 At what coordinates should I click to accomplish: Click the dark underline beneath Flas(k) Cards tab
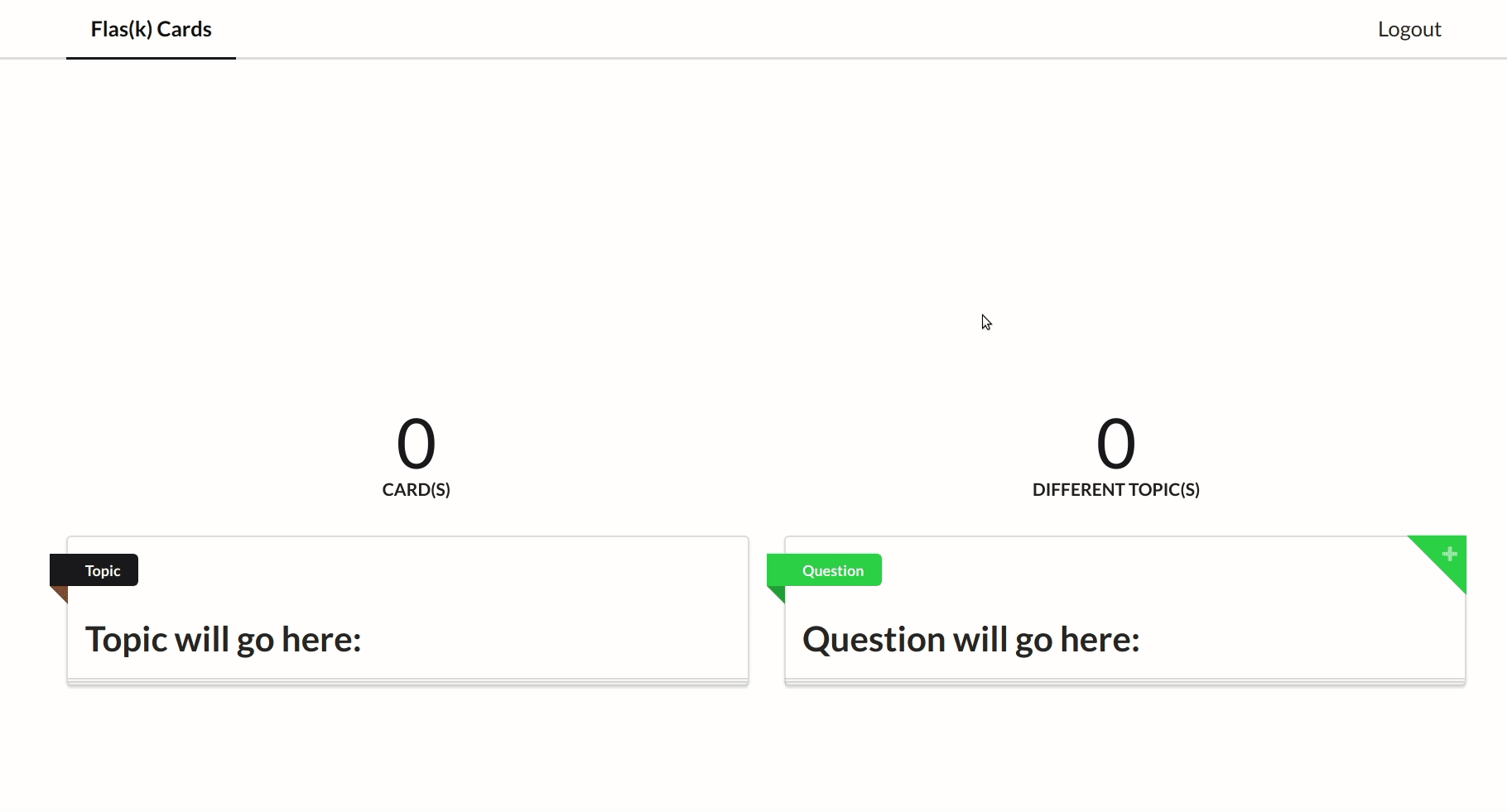click(151, 58)
